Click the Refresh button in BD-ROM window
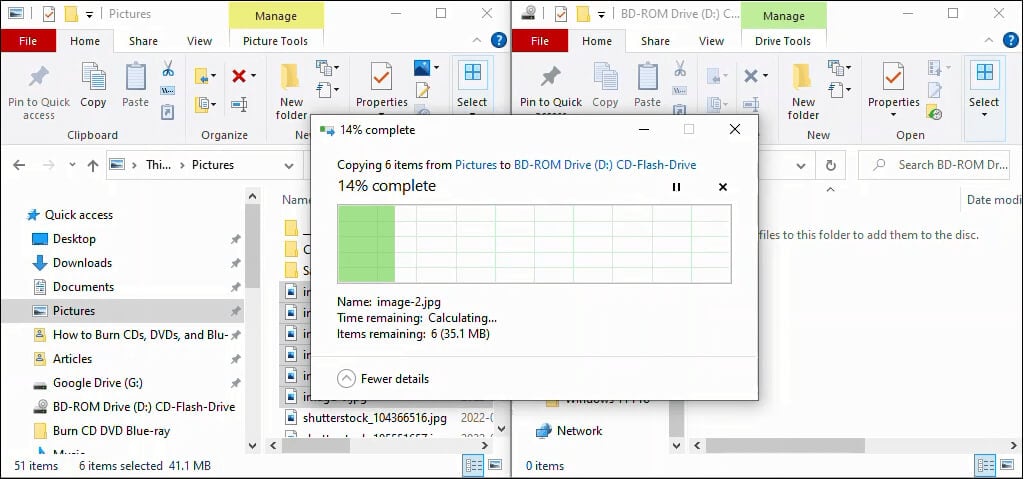This screenshot has height=479, width=1024. 831,165
